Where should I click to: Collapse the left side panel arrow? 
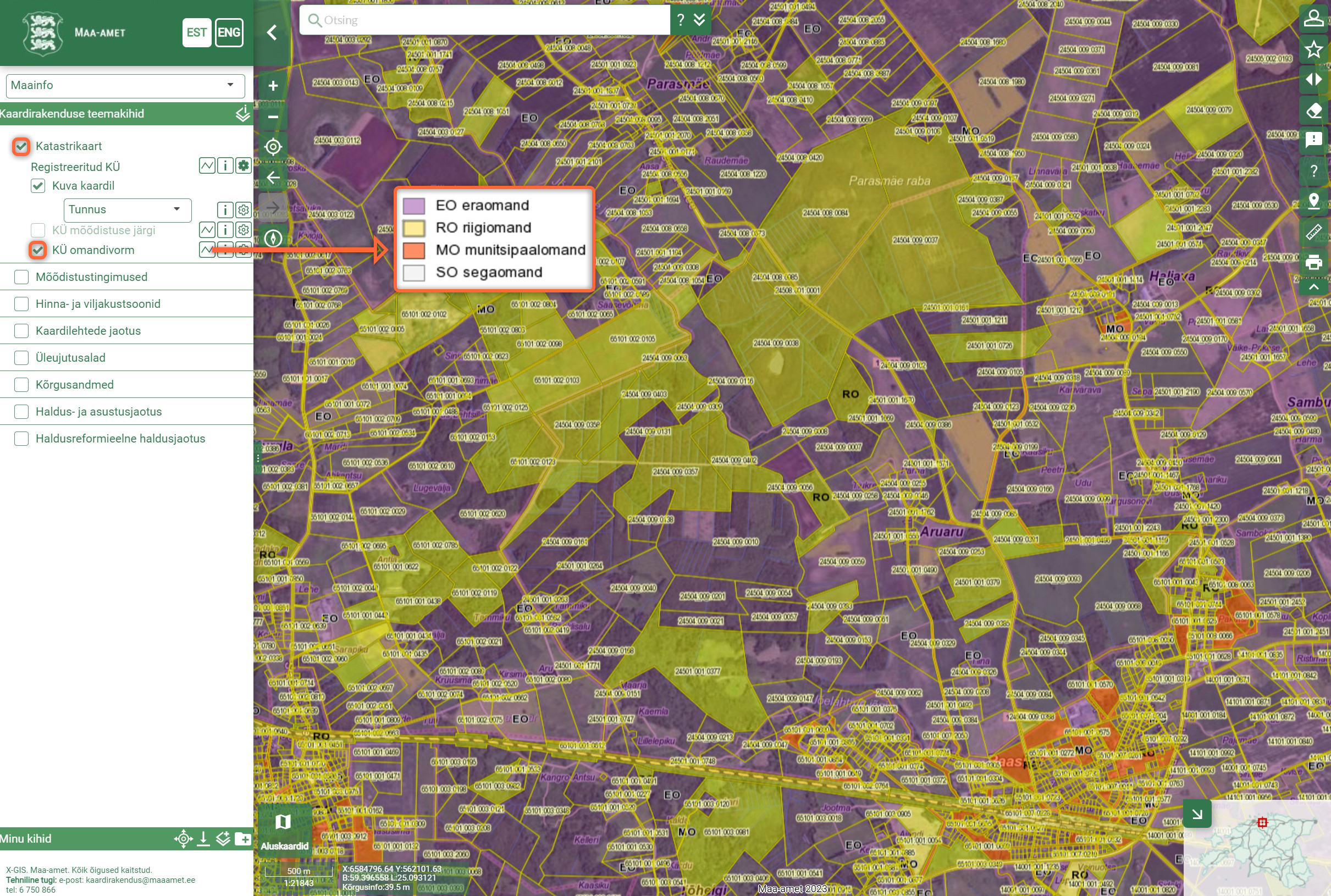272,32
